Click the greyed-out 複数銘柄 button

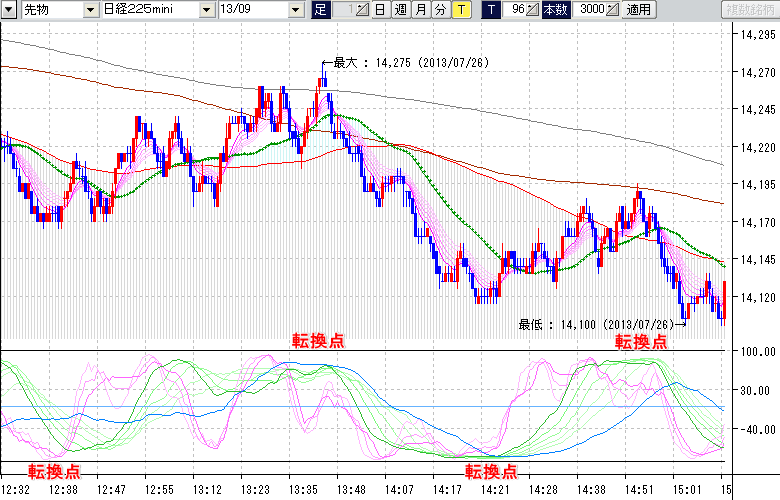point(748,10)
